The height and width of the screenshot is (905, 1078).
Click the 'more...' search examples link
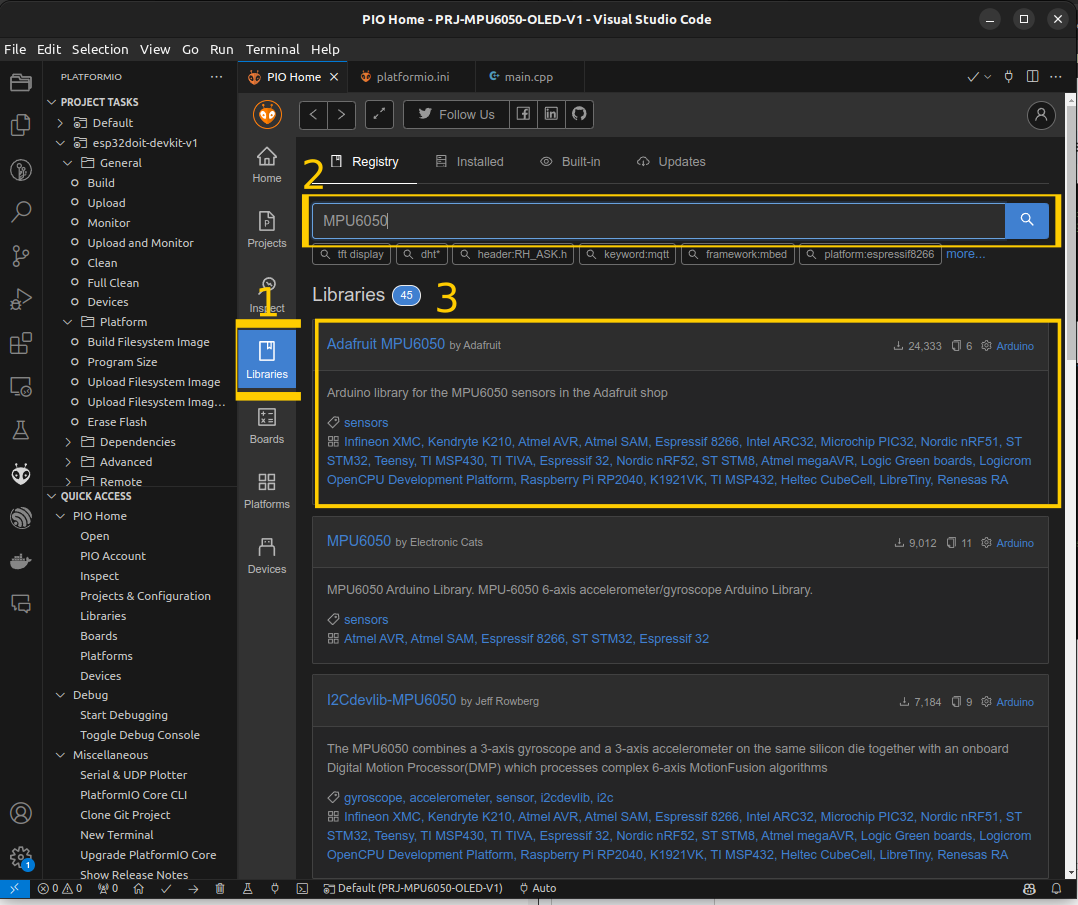pos(965,254)
